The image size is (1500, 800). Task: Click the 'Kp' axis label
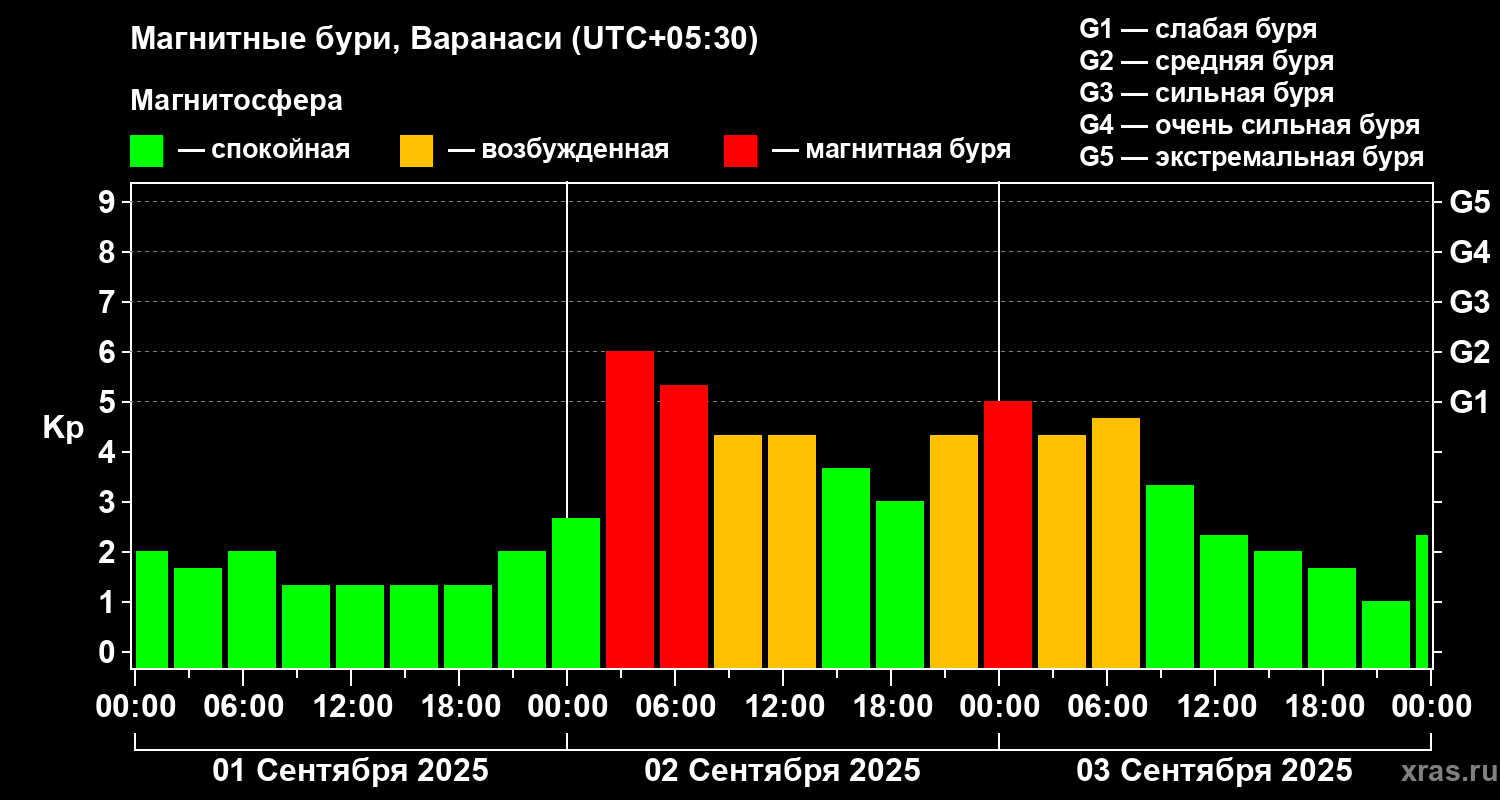coord(63,428)
